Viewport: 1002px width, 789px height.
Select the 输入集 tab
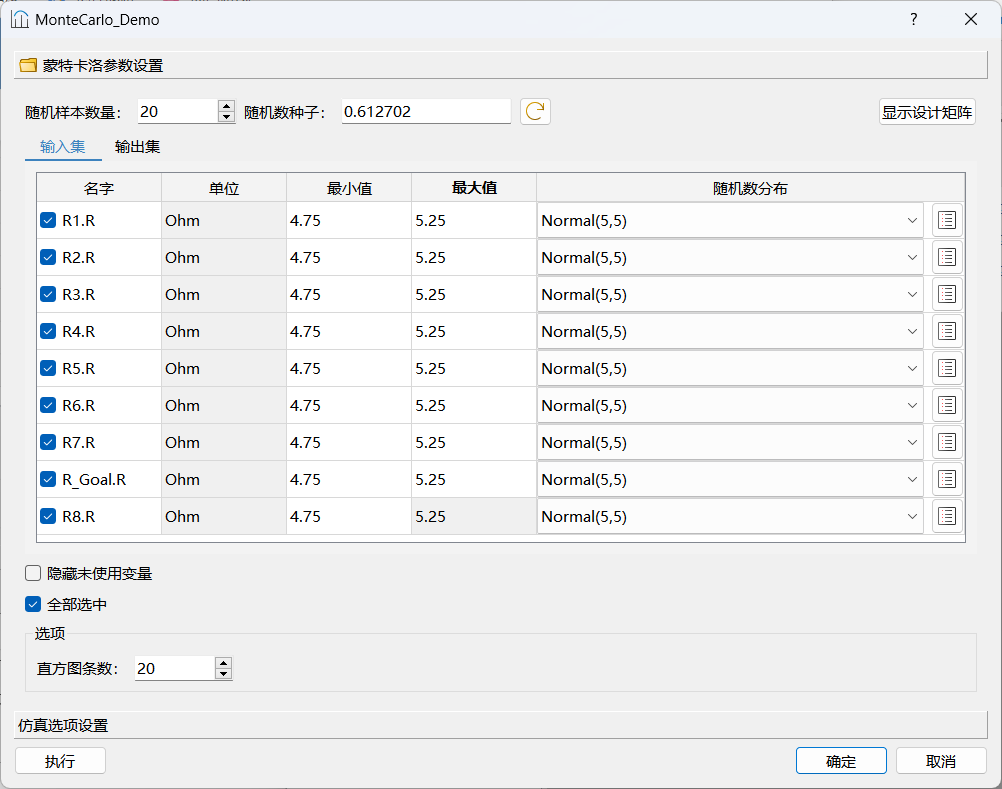pyautogui.click(x=62, y=147)
